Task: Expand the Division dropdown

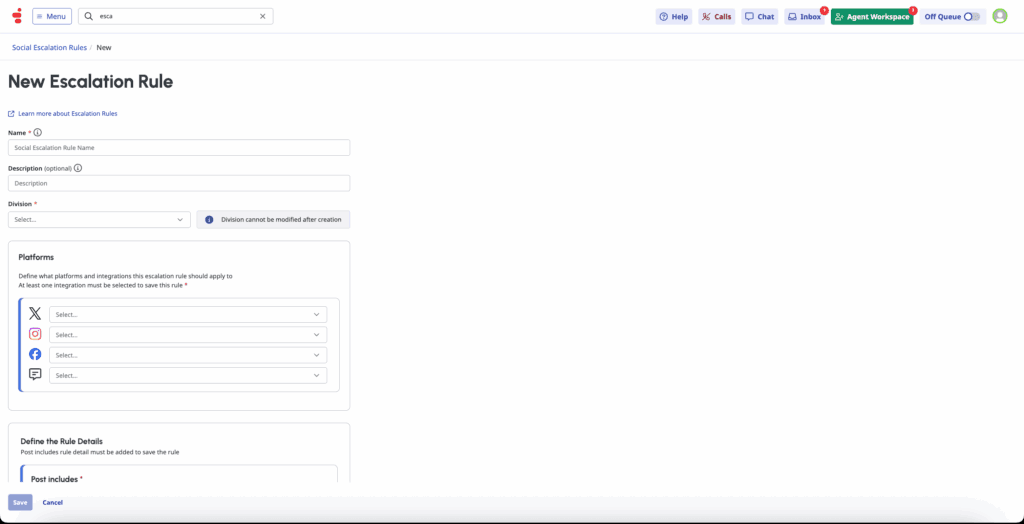Action: (99, 219)
